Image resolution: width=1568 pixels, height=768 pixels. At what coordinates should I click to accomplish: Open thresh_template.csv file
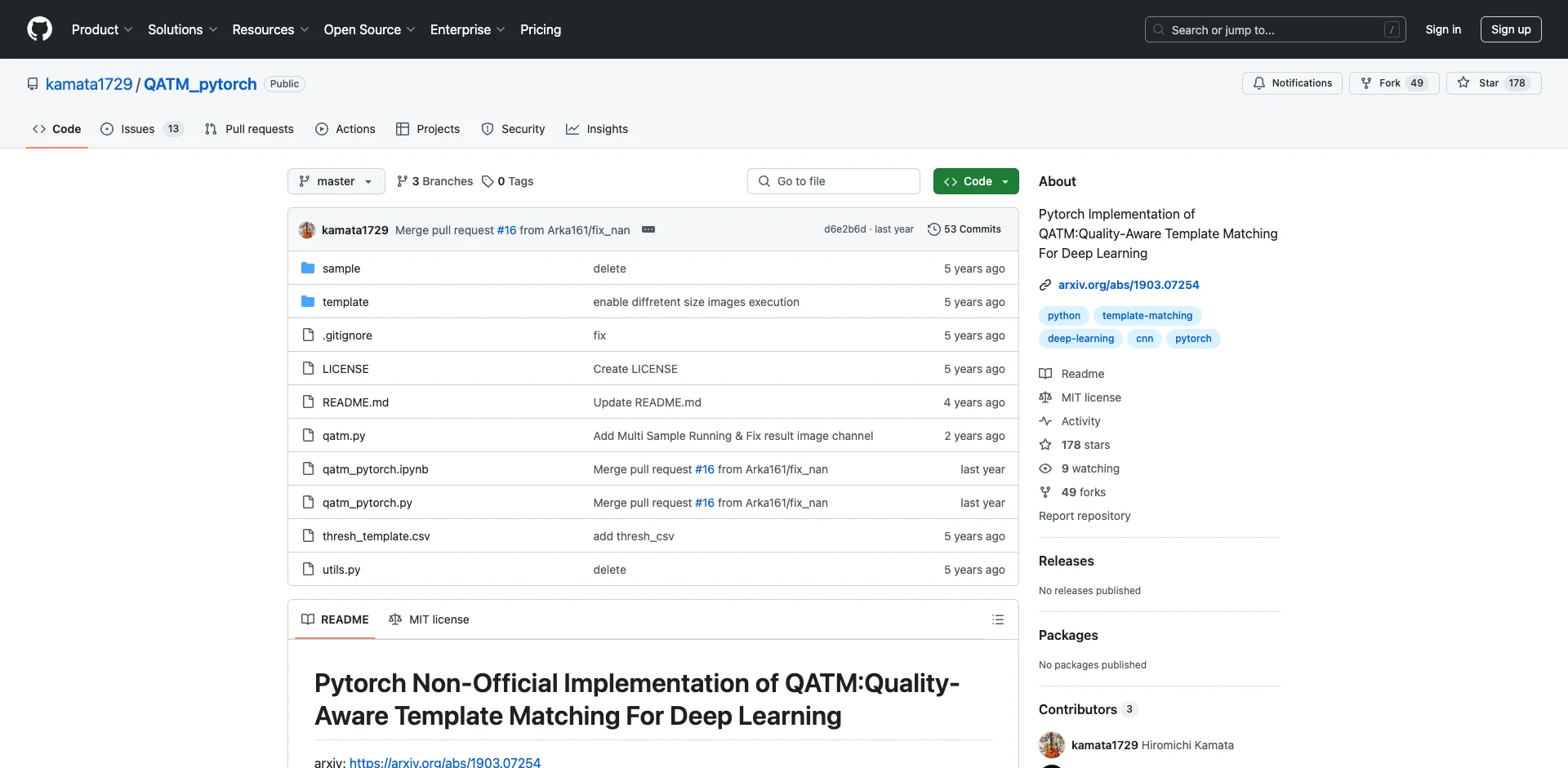point(376,536)
